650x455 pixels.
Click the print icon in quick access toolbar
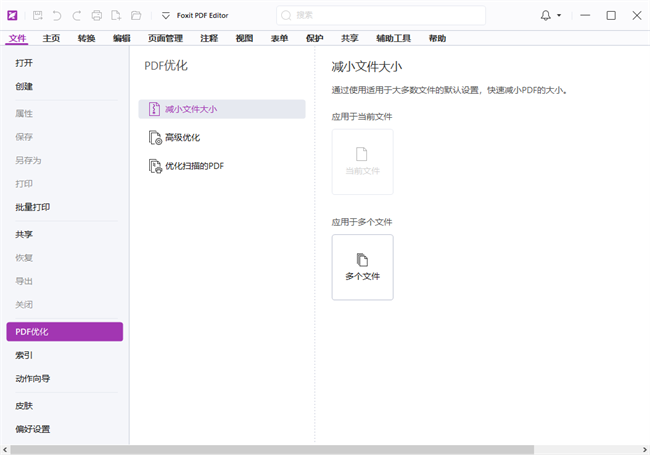click(x=97, y=16)
